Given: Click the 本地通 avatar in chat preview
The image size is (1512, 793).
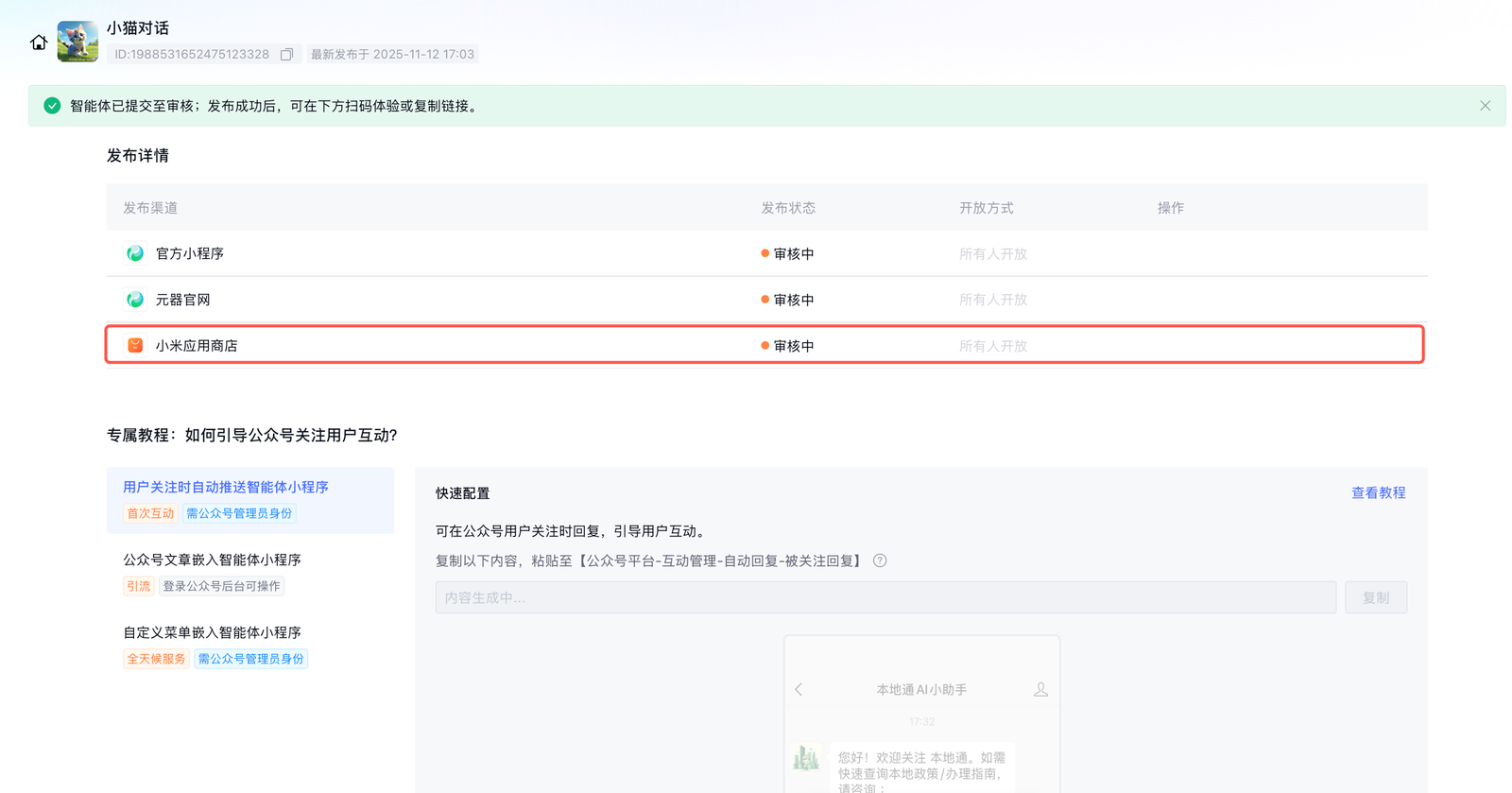Looking at the screenshot, I should 806,758.
